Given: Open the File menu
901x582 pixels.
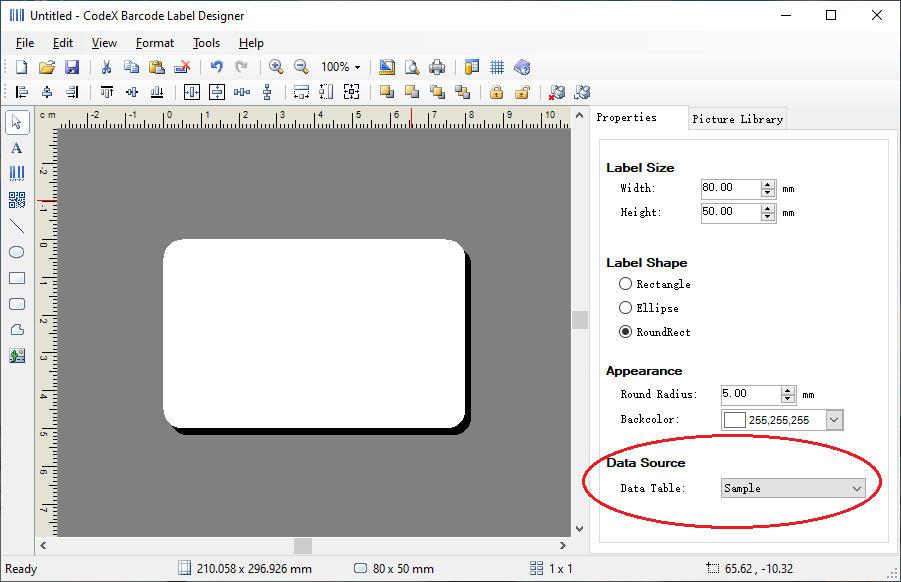Looking at the screenshot, I should point(25,43).
